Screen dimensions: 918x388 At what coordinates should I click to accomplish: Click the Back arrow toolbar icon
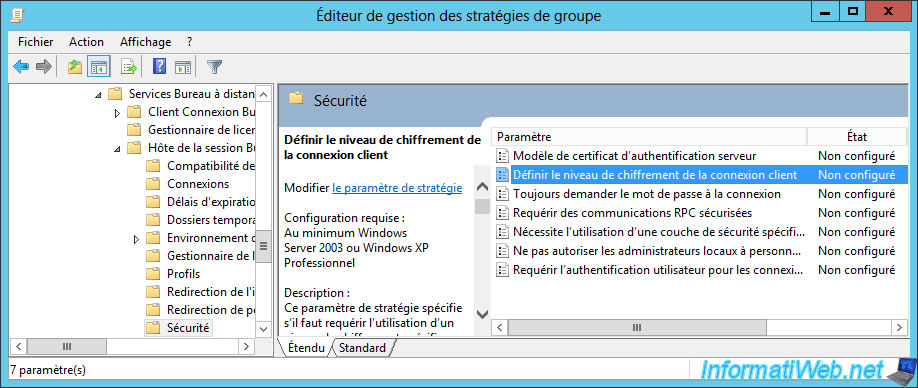(21, 67)
